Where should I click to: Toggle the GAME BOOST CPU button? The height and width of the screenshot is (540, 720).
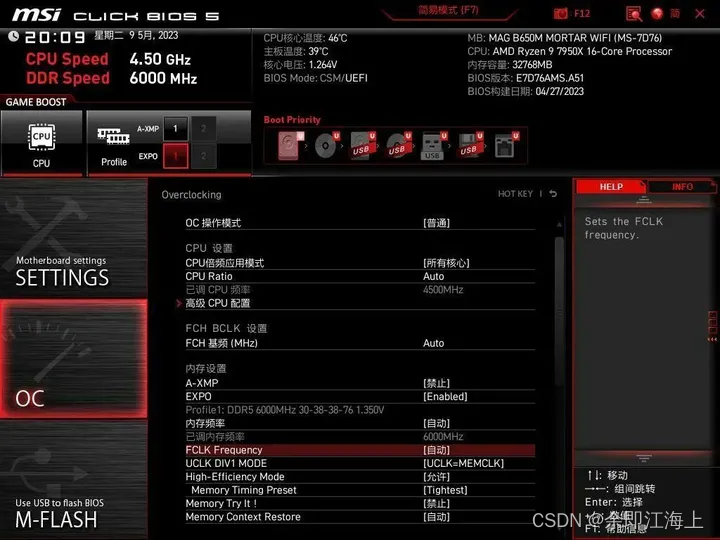pyautogui.click(x=42, y=143)
